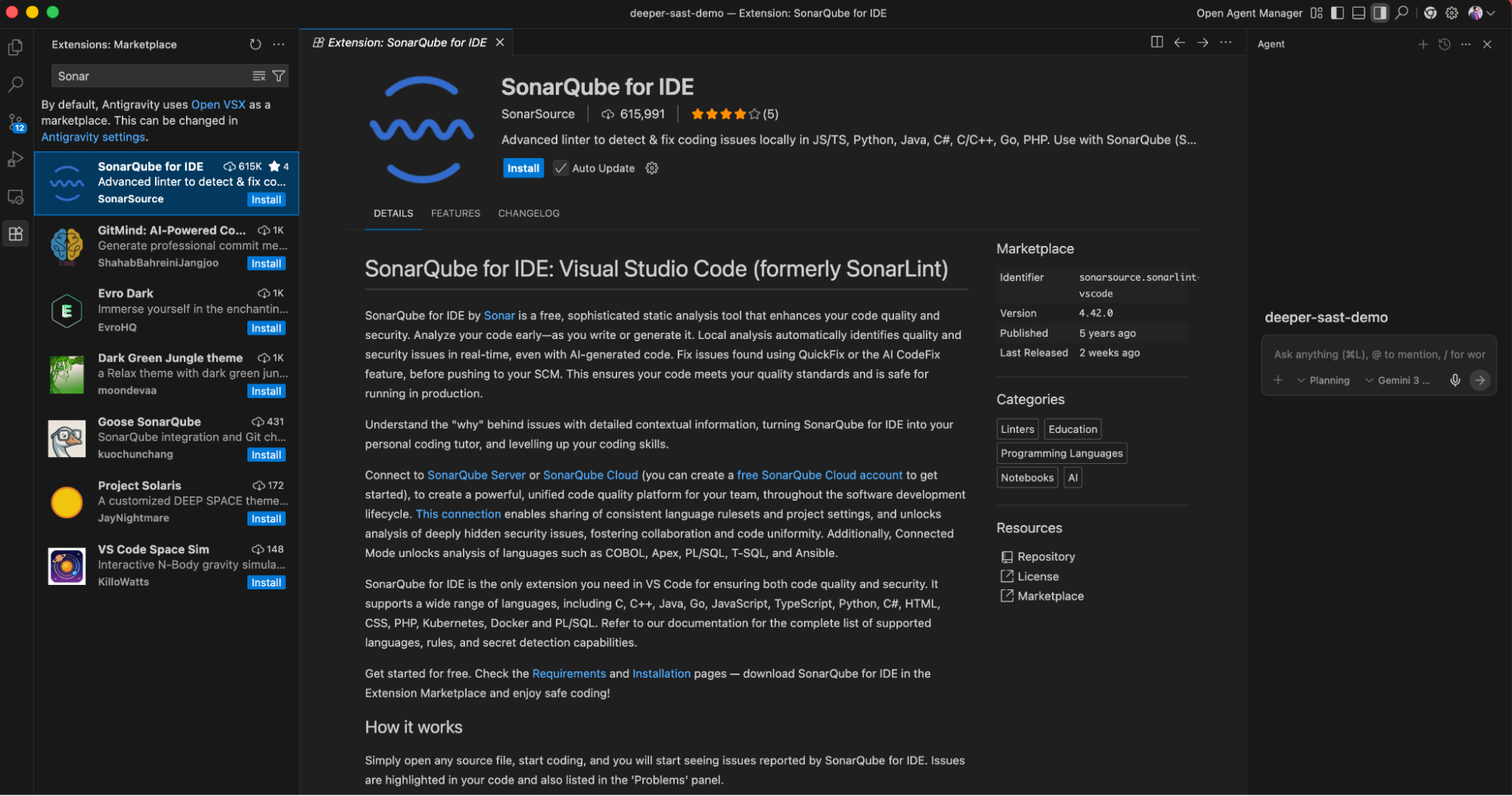Toggle the primary side bar layout button
Screen dimensions: 1512x796
1337,13
